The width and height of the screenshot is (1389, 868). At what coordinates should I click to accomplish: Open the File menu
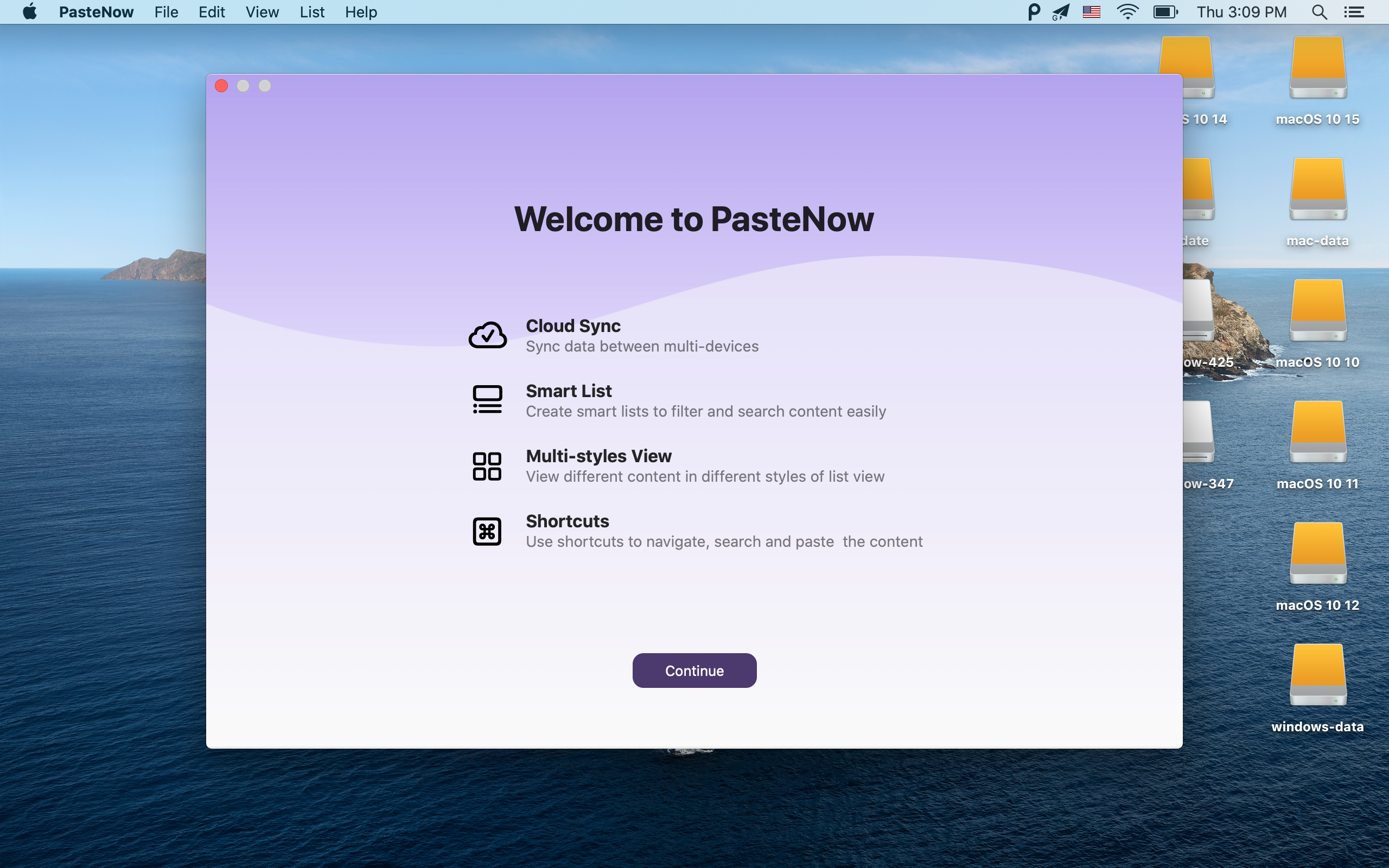(x=166, y=11)
